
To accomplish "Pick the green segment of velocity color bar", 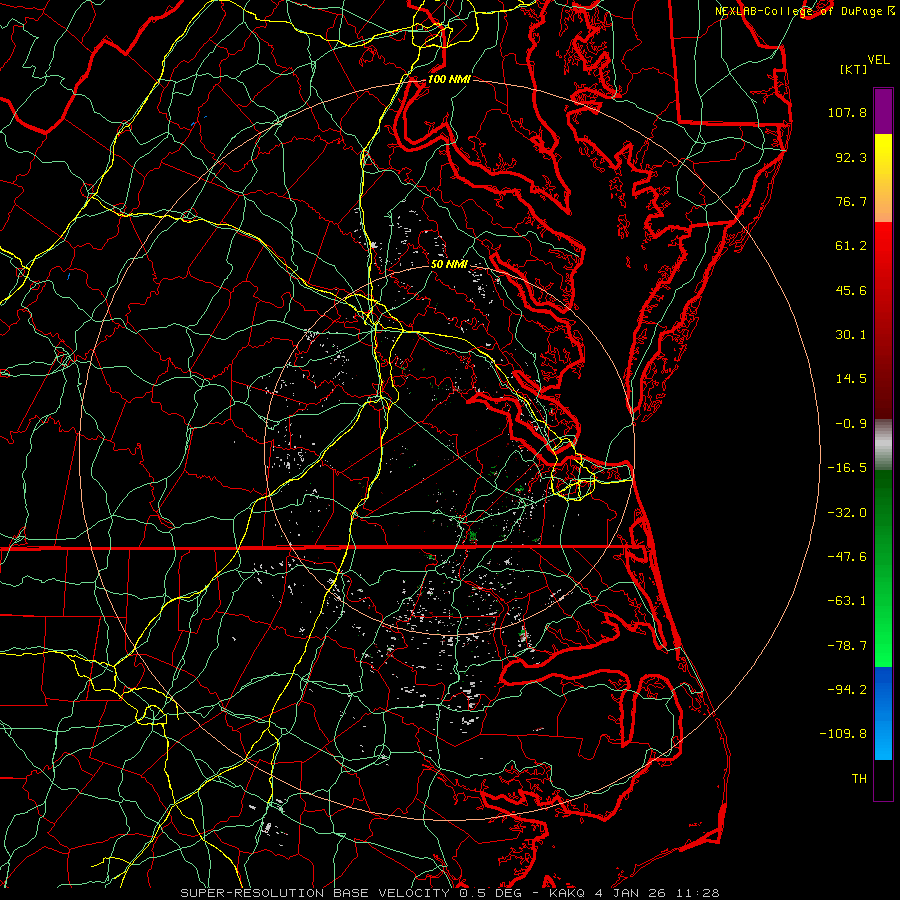I will coord(883,568).
